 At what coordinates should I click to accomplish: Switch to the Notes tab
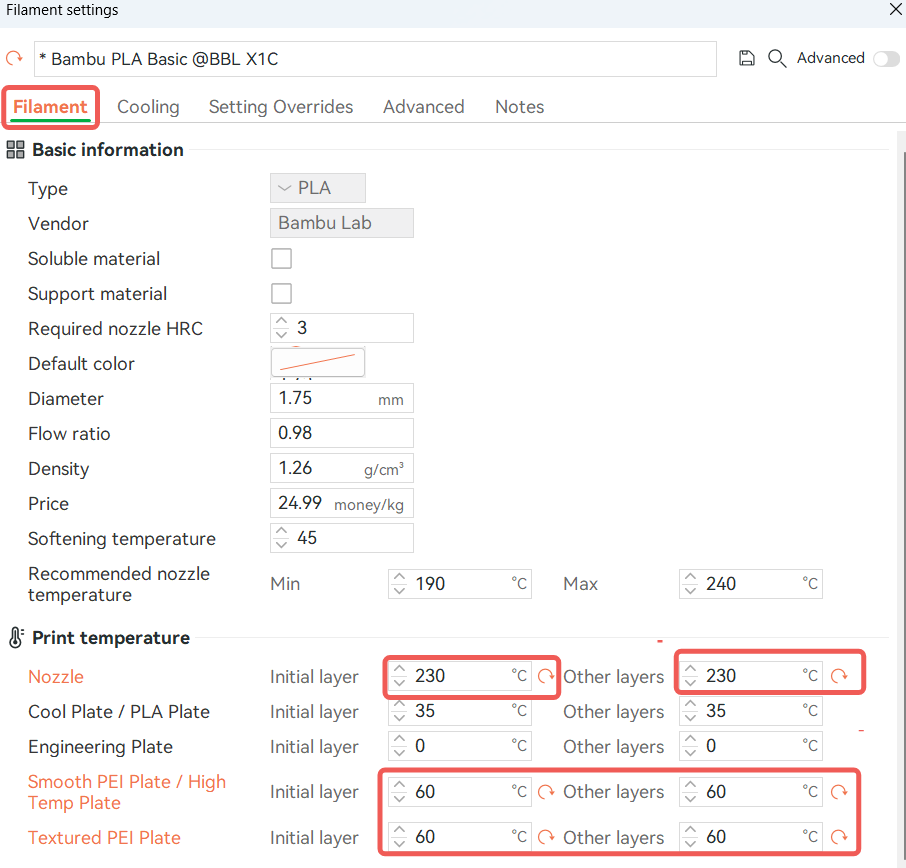coord(519,107)
